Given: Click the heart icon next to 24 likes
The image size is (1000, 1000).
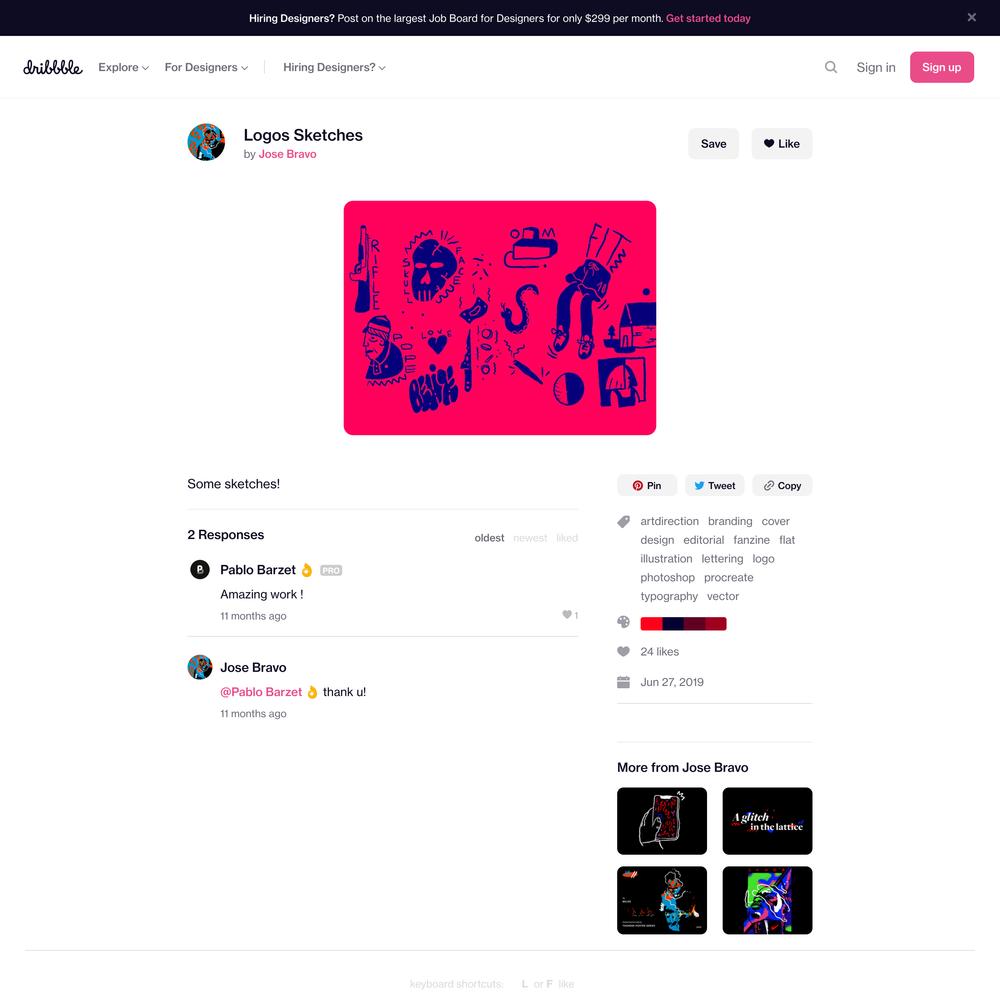Looking at the screenshot, I should (x=623, y=651).
